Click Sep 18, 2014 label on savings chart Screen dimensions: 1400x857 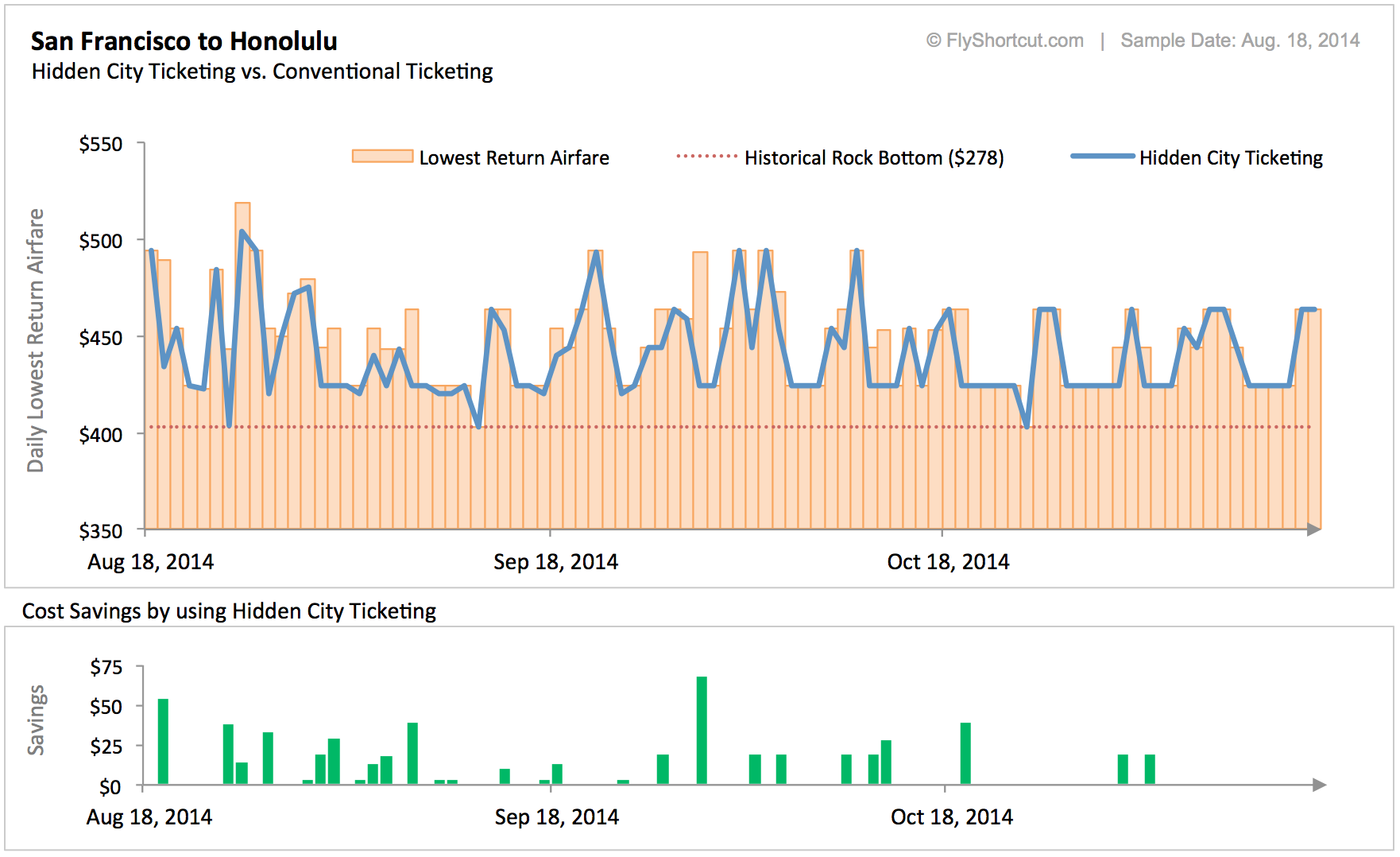556,817
